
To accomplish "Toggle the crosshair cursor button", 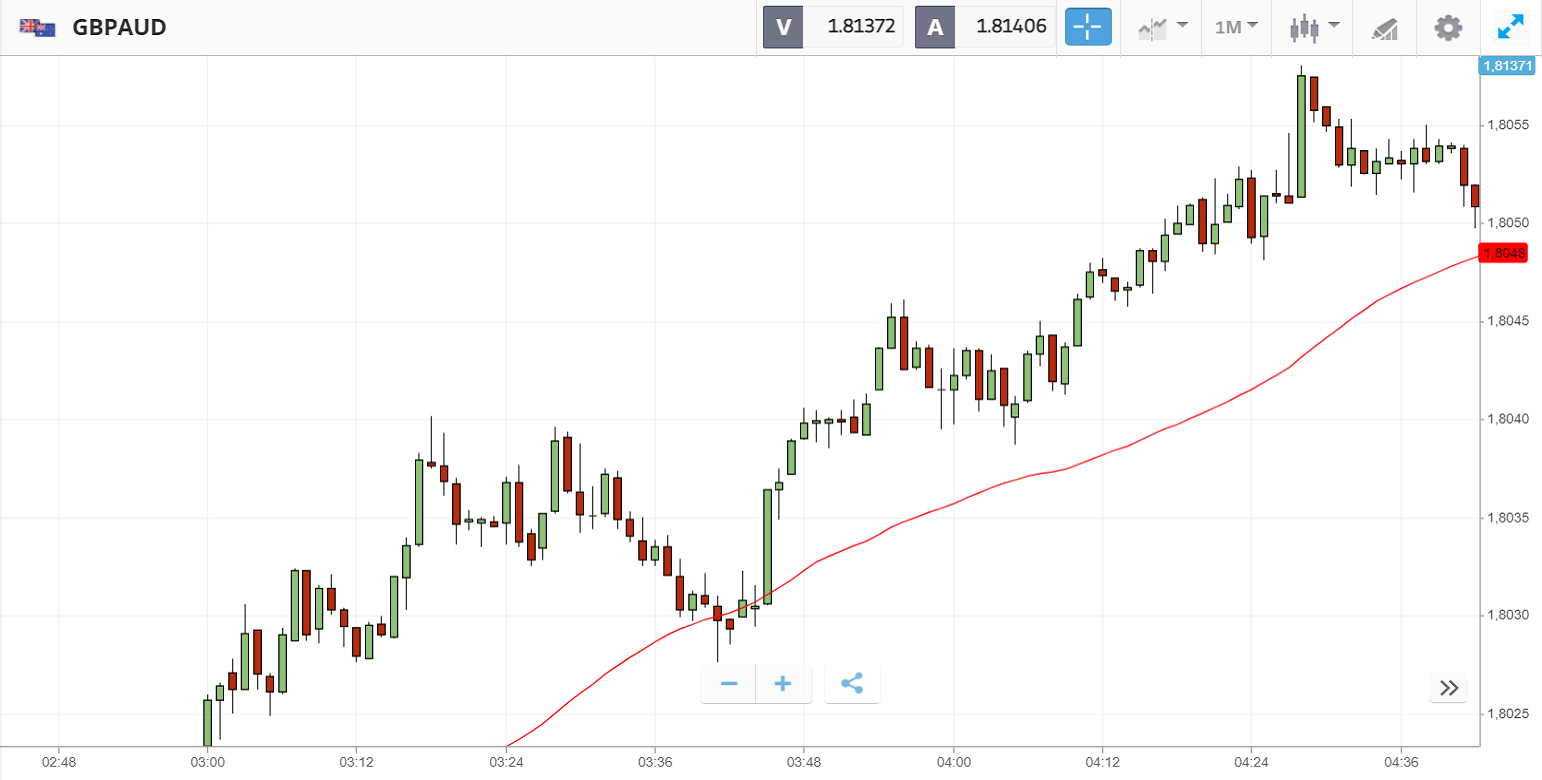I will [x=1088, y=27].
